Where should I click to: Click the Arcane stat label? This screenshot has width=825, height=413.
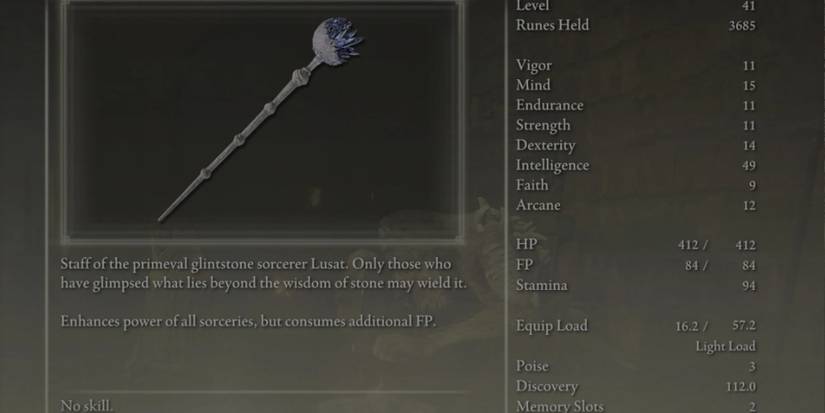tap(538, 205)
